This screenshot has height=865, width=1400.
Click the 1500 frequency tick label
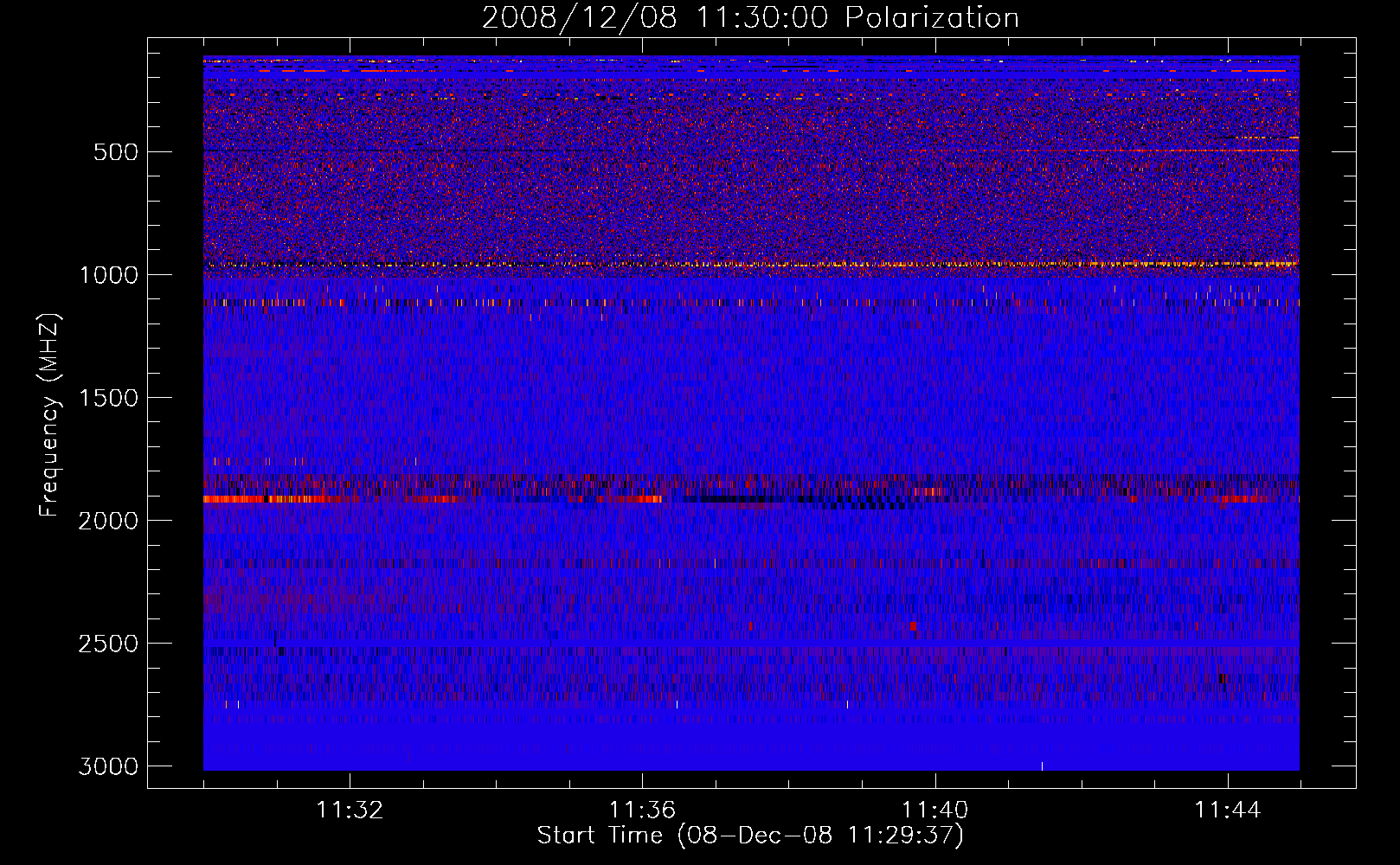[108, 398]
